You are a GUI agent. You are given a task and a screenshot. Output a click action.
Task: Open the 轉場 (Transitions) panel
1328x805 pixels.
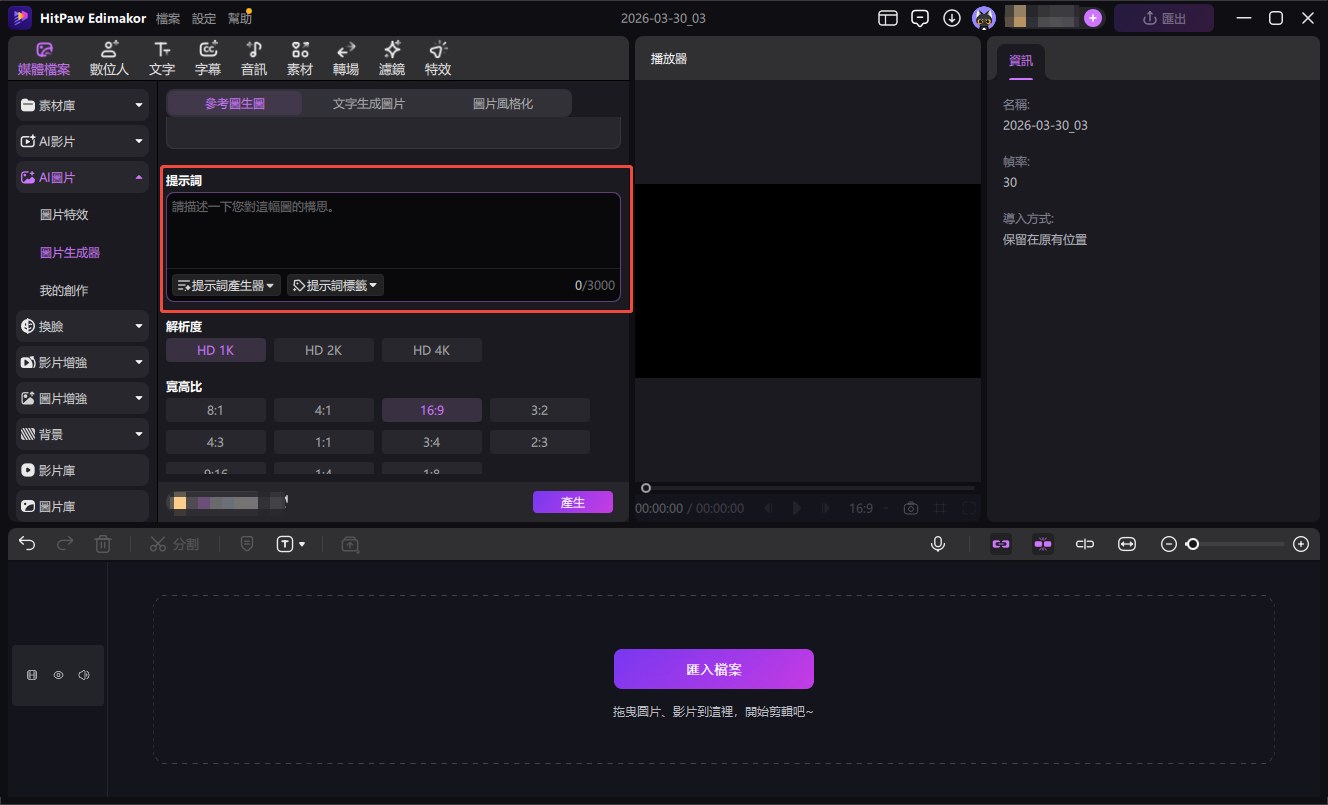(x=345, y=56)
